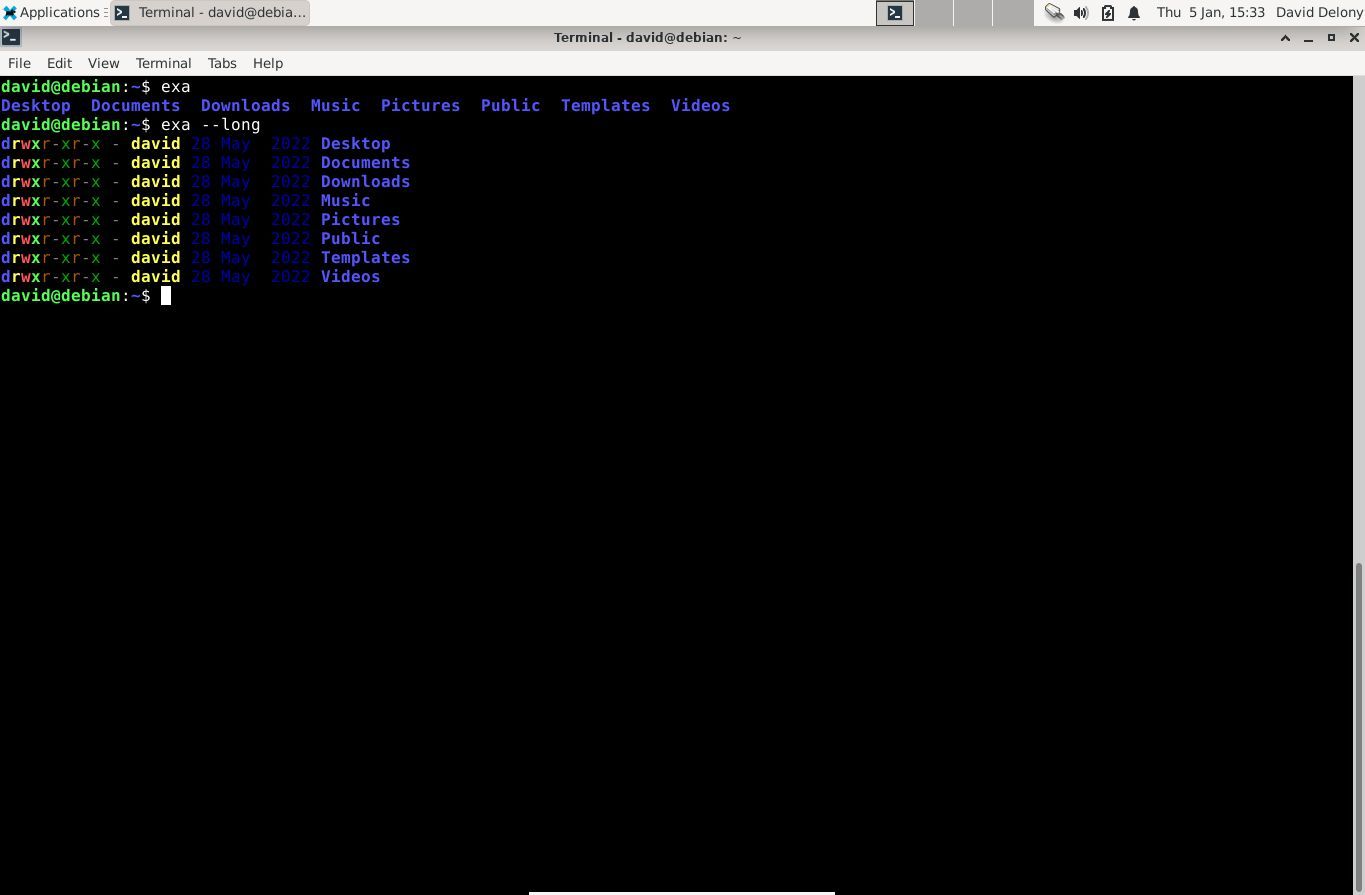
Task: Click the terminal cursor at the last prompt
Action: [166, 296]
